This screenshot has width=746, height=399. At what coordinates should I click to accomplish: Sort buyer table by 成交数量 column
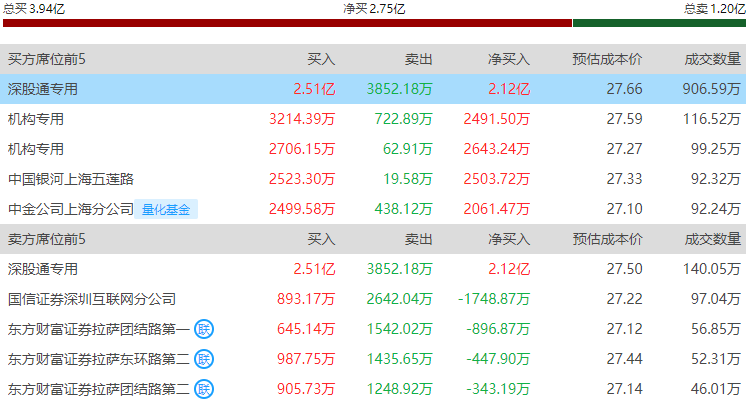(x=713, y=59)
